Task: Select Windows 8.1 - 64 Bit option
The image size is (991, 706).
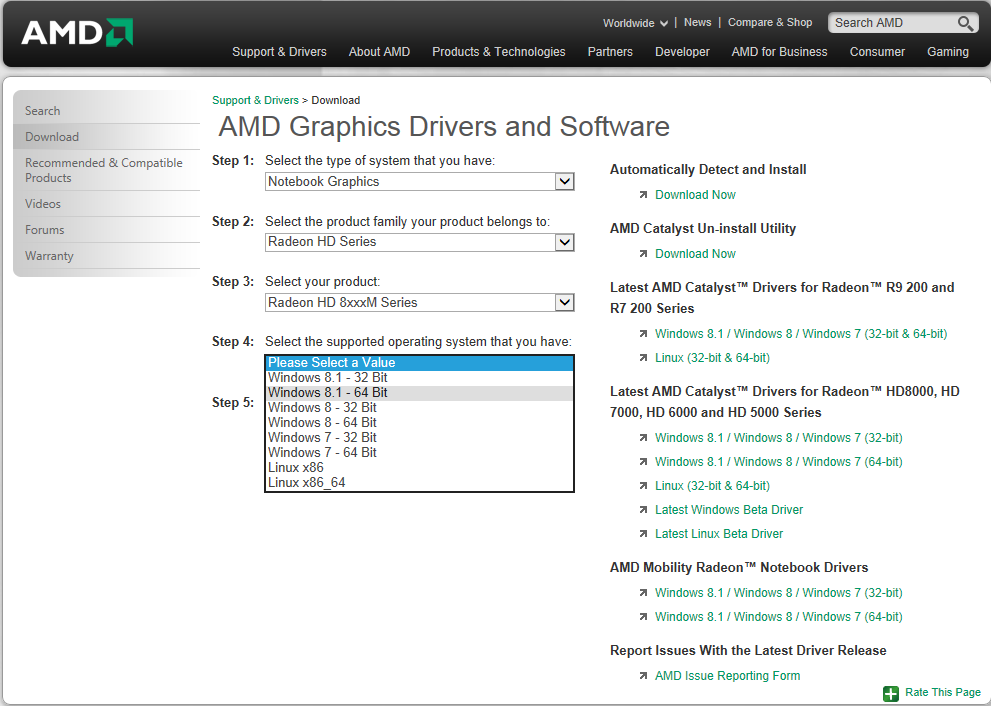Action: coord(328,393)
